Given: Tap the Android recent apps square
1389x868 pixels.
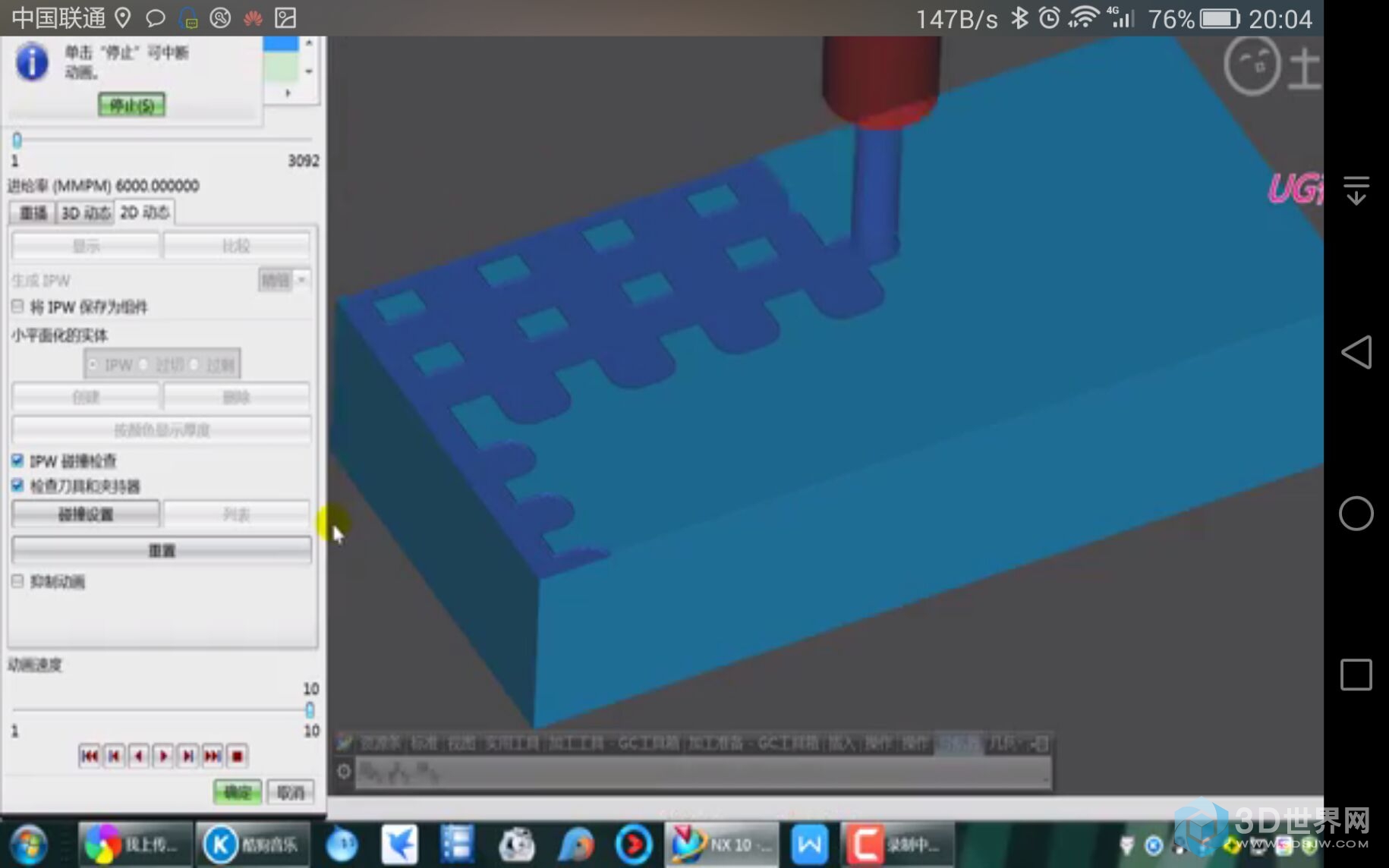Looking at the screenshot, I should tap(1356, 675).
